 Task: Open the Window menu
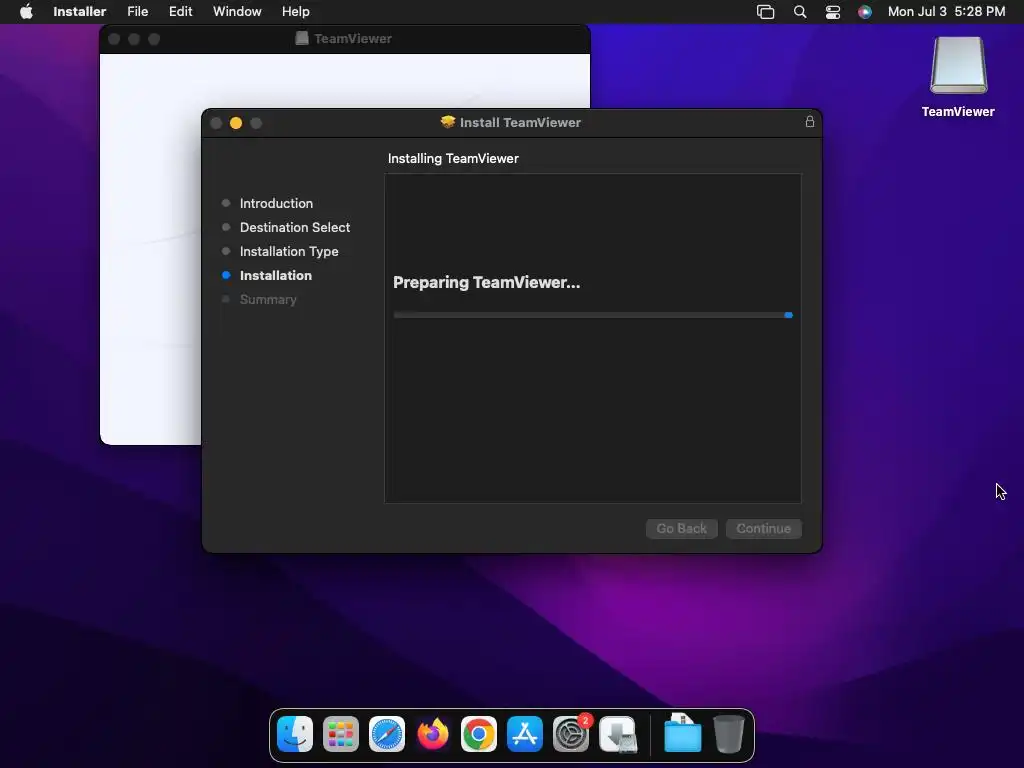tap(237, 12)
